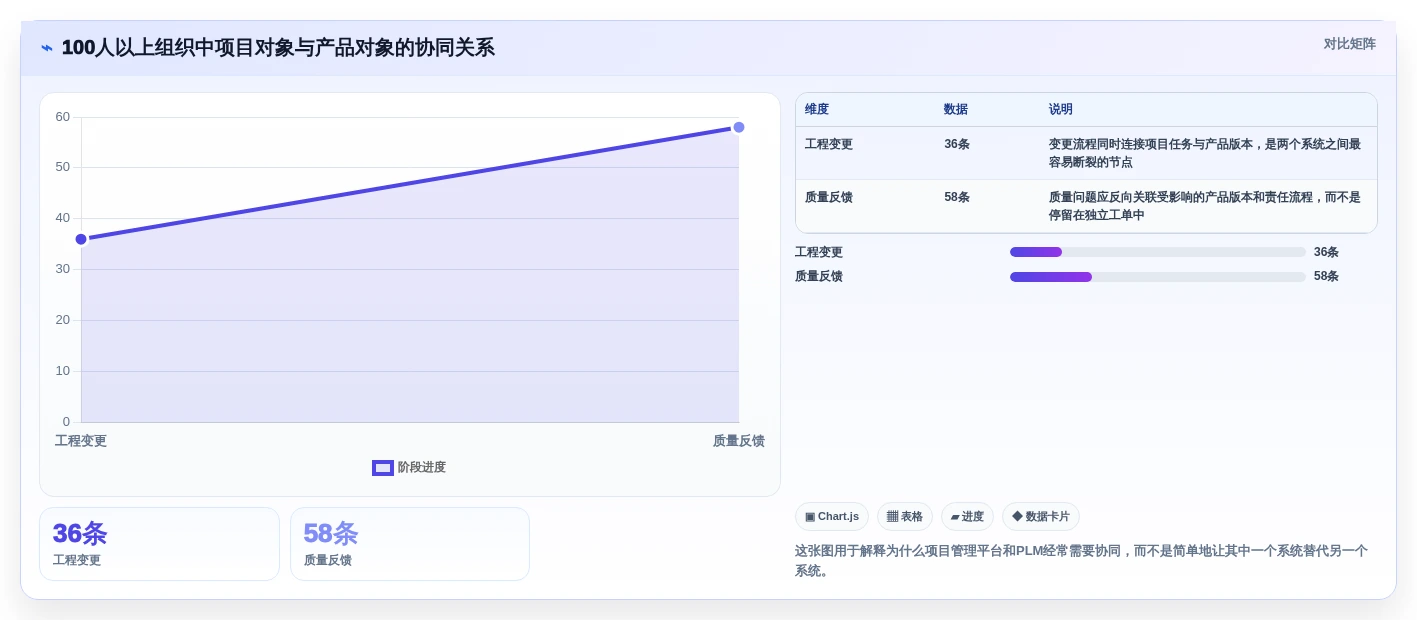Click the 表格 tag chip
The image size is (1417, 620).
tap(905, 517)
